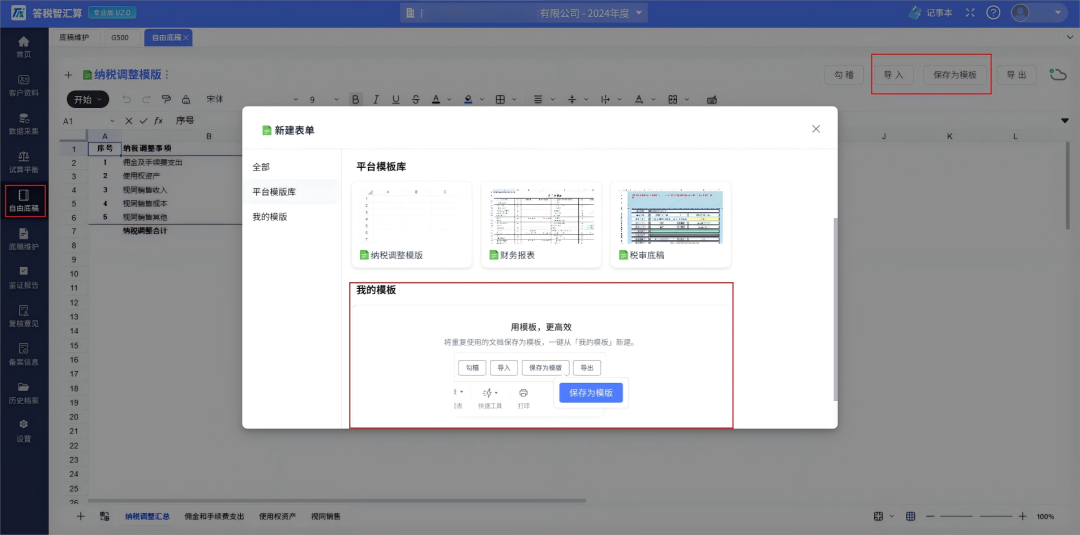Toggle underline formatting

coord(395,99)
